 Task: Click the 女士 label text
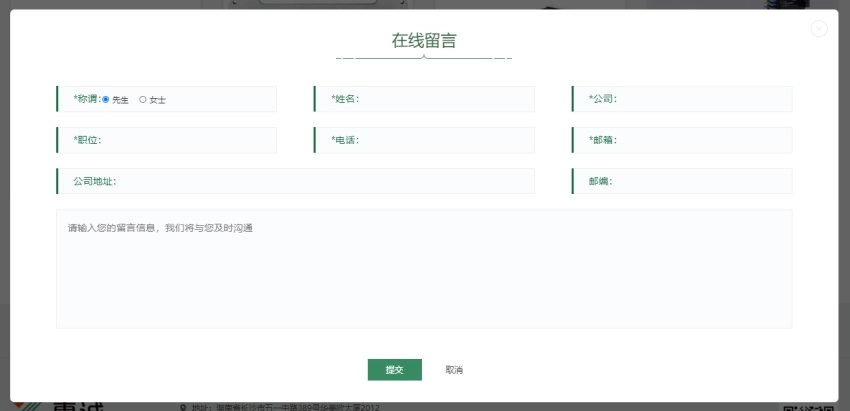click(x=158, y=100)
